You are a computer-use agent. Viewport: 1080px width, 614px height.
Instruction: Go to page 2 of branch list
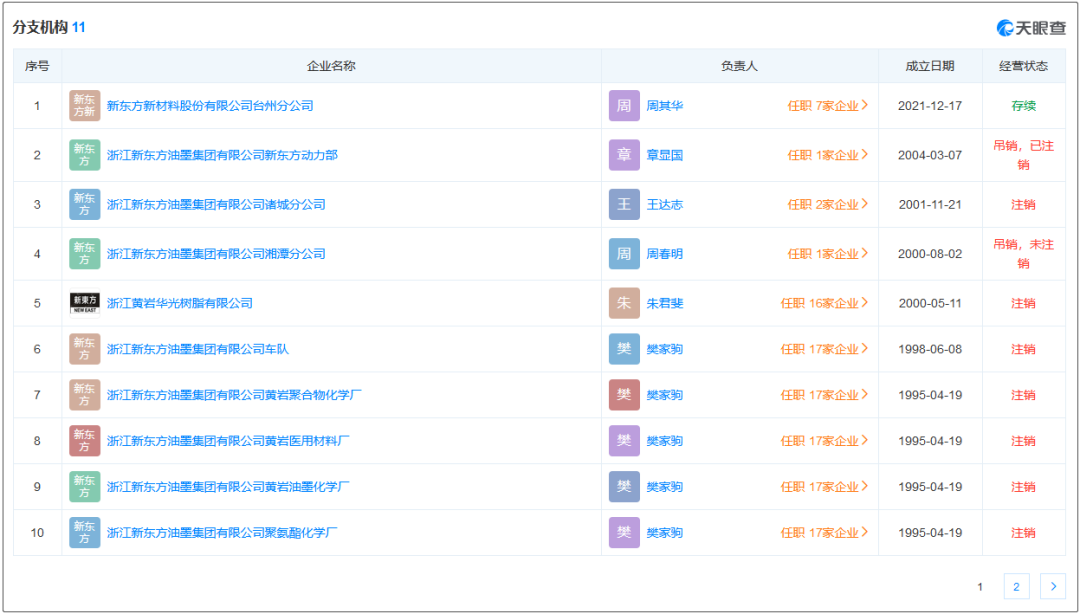coord(1016,586)
